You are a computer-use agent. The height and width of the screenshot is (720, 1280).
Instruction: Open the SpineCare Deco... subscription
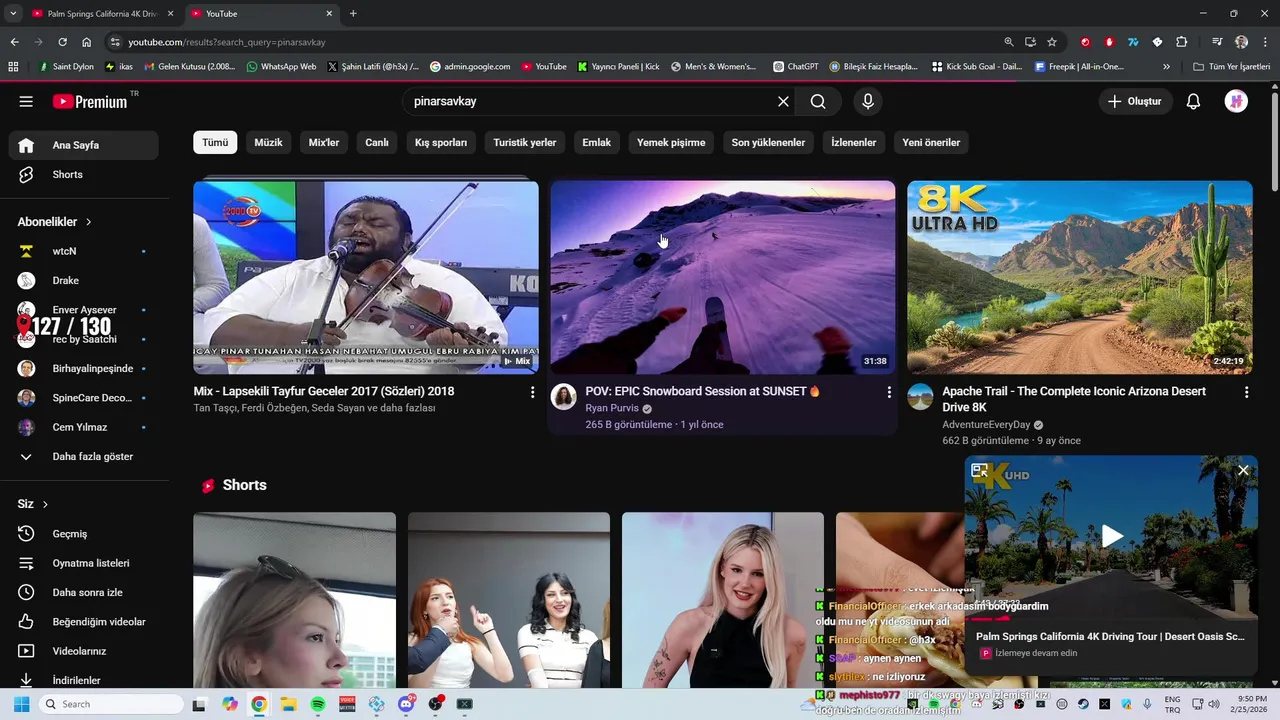tap(84, 398)
